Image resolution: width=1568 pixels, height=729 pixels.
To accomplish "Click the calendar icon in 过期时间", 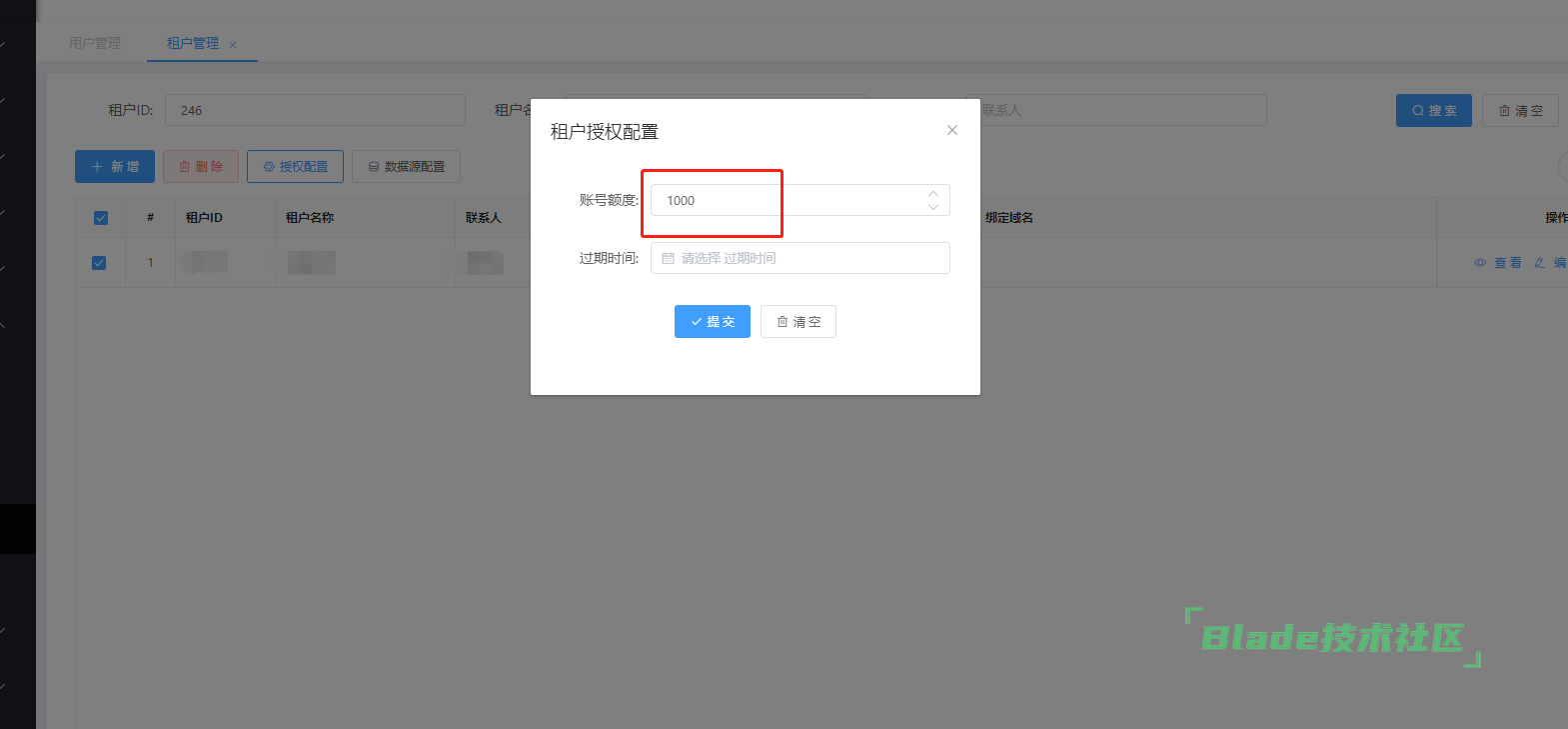I will 668,258.
